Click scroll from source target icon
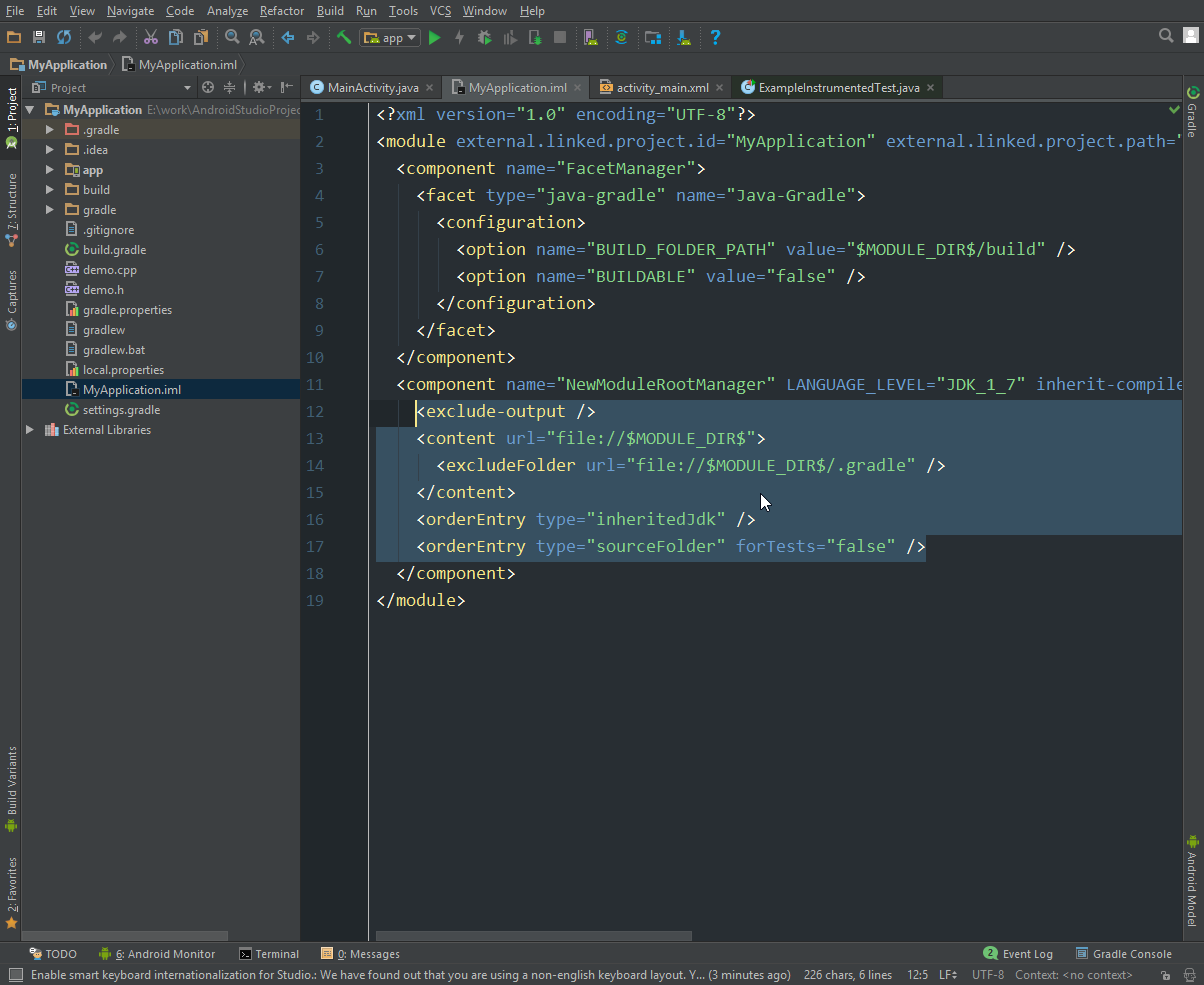Screen dimensions: 1204x985 [208, 88]
